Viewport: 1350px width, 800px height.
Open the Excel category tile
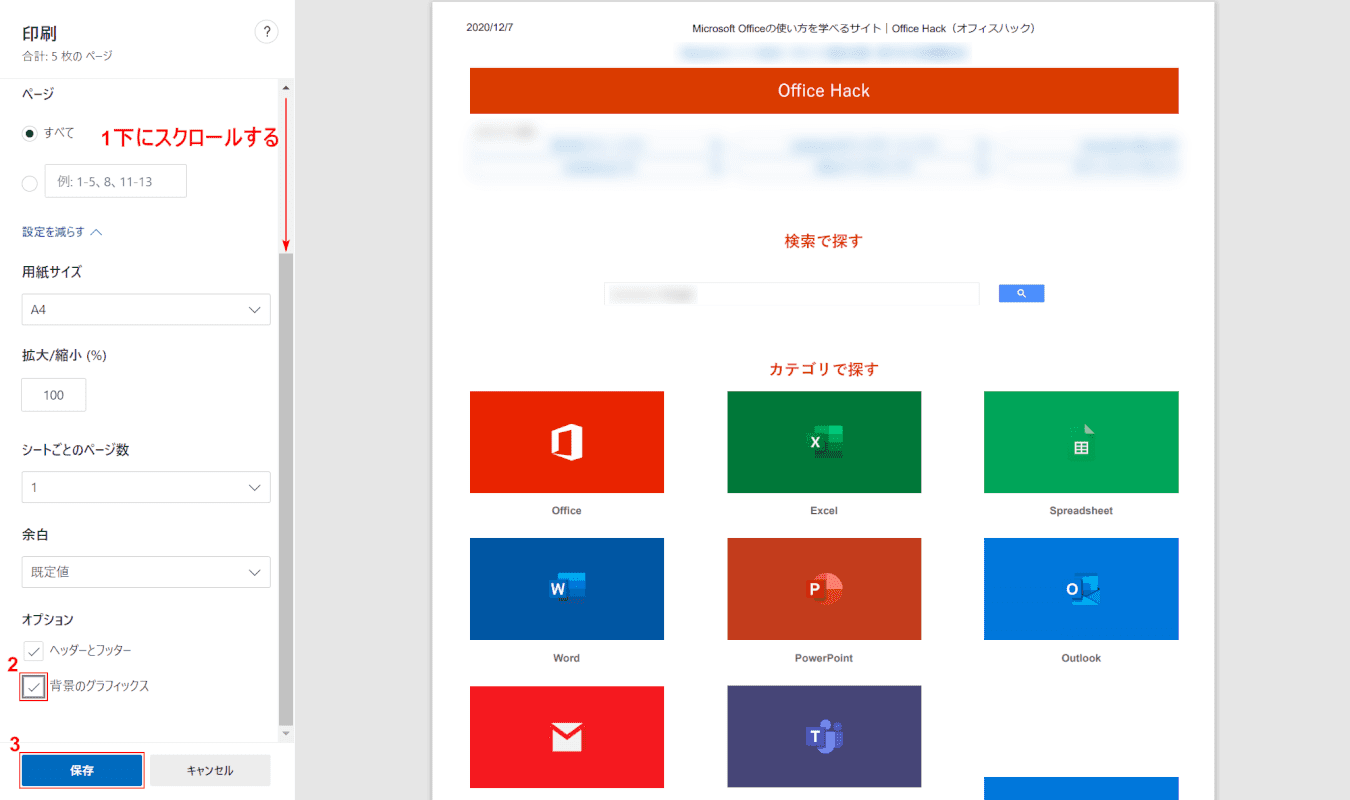(x=824, y=442)
